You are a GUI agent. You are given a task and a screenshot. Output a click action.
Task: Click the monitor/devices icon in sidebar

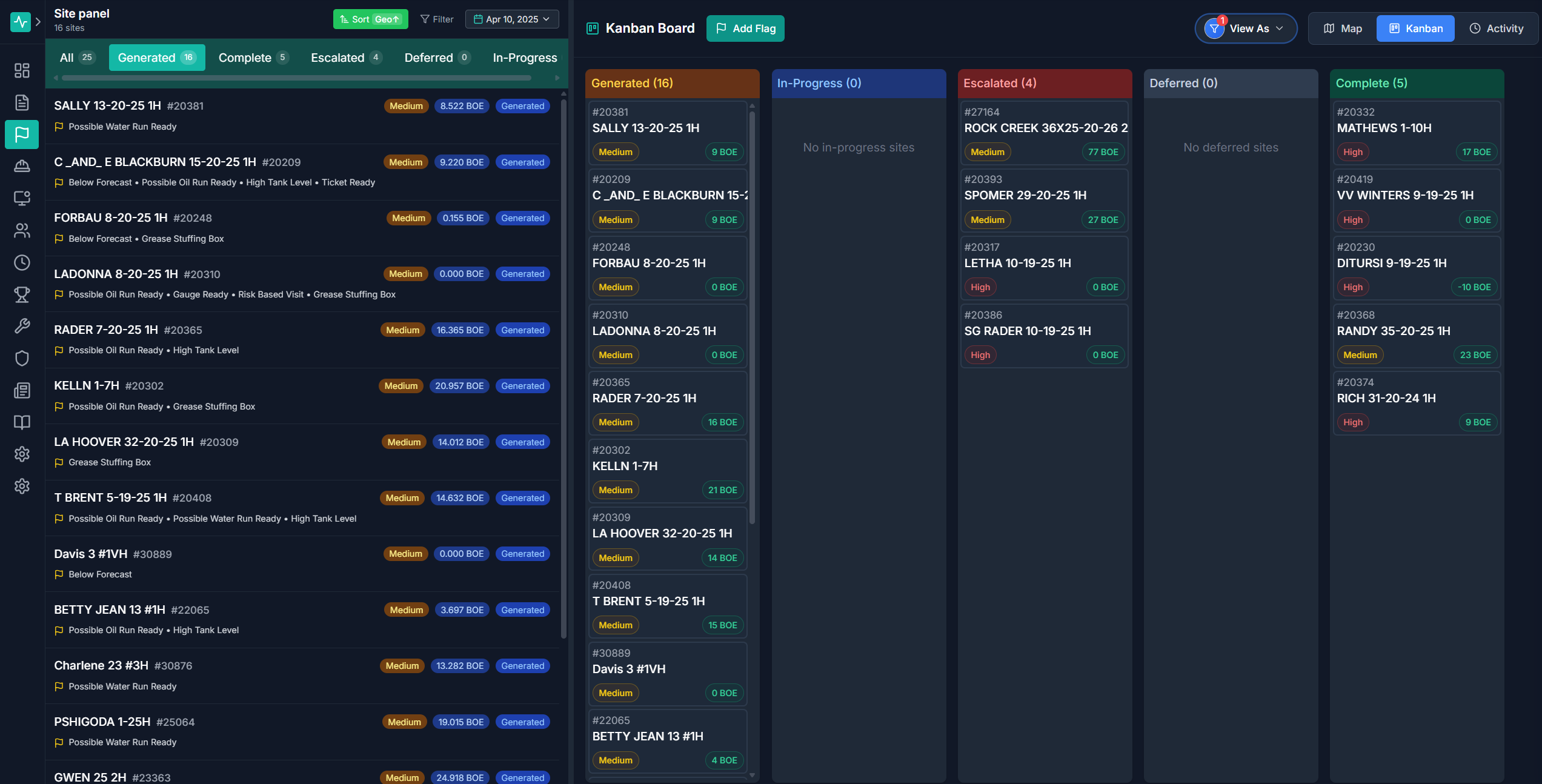(22, 198)
